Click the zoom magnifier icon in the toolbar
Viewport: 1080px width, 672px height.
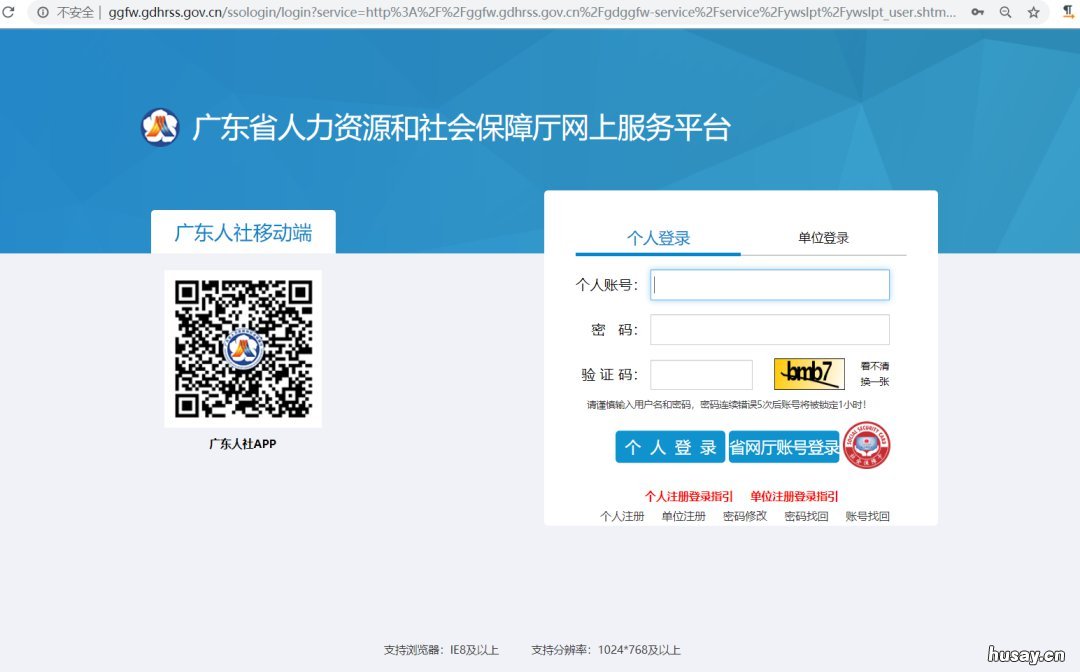1005,11
